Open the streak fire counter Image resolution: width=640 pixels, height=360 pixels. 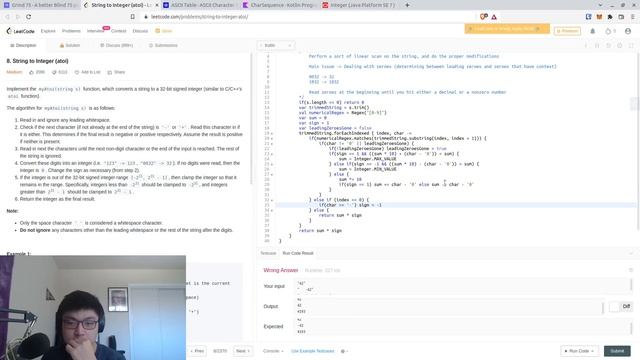click(610, 31)
